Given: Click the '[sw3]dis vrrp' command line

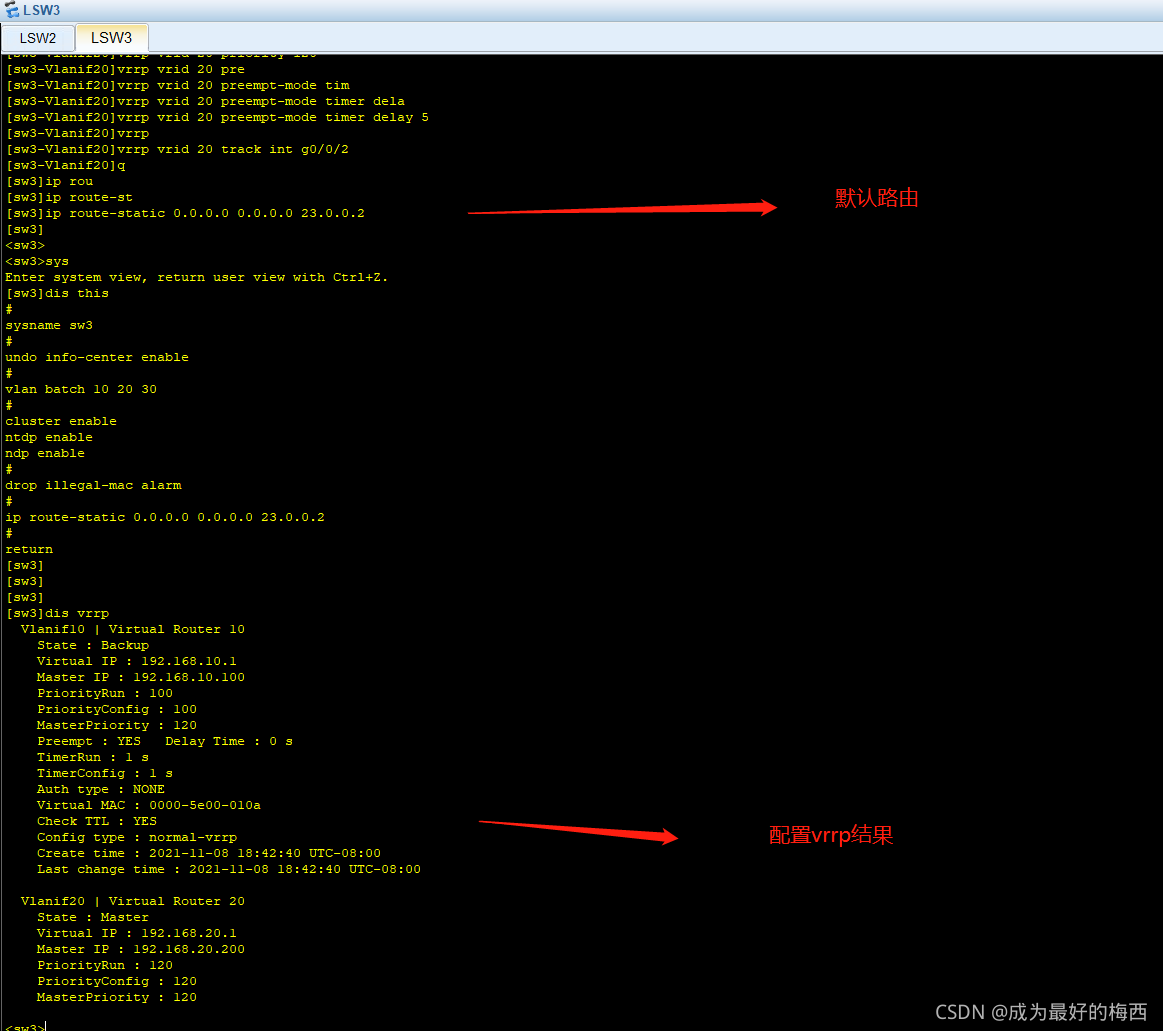Looking at the screenshot, I should pyautogui.click(x=57, y=613).
